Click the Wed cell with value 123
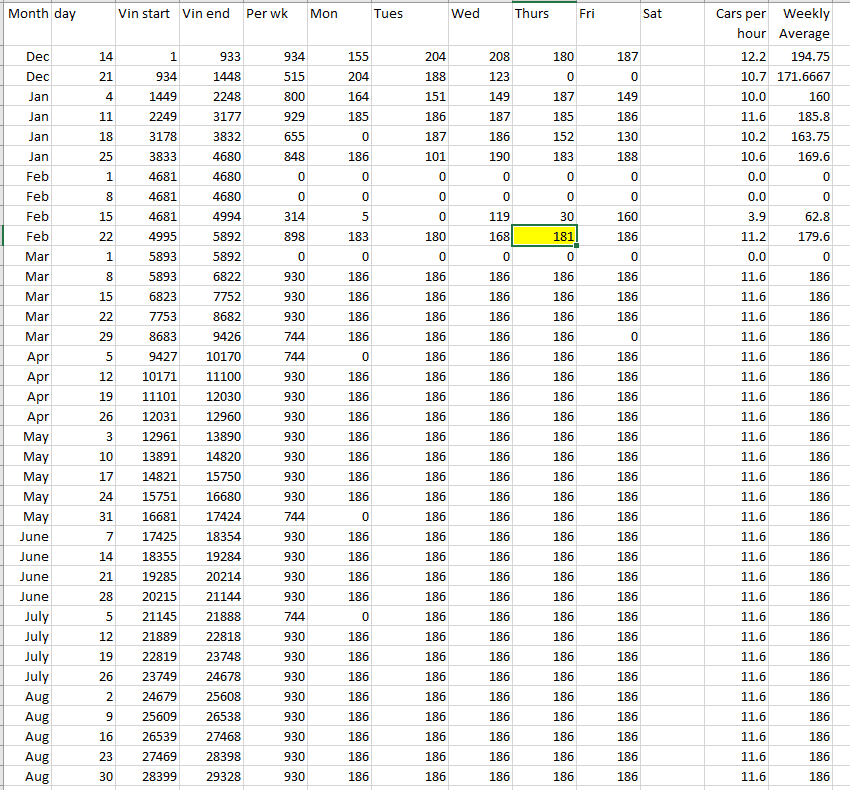Viewport: 850px width, 790px height. 479,77
